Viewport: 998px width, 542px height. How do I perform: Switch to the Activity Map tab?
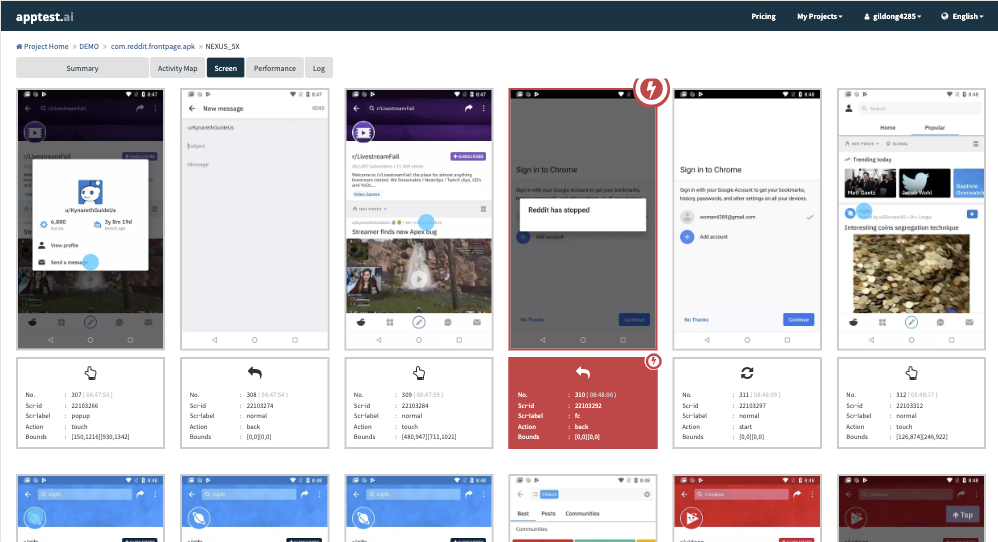click(x=177, y=68)
